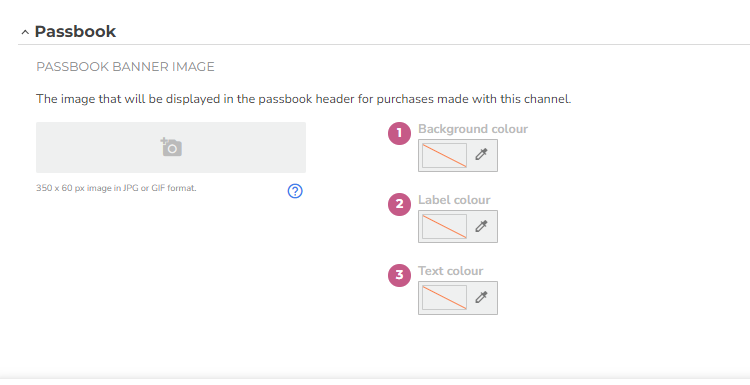Image resolution: width=750 pixels, height=385 pixels.
Task: Open the blue help question mark icon
Action: pyautogui.click(x=295, y=191)
